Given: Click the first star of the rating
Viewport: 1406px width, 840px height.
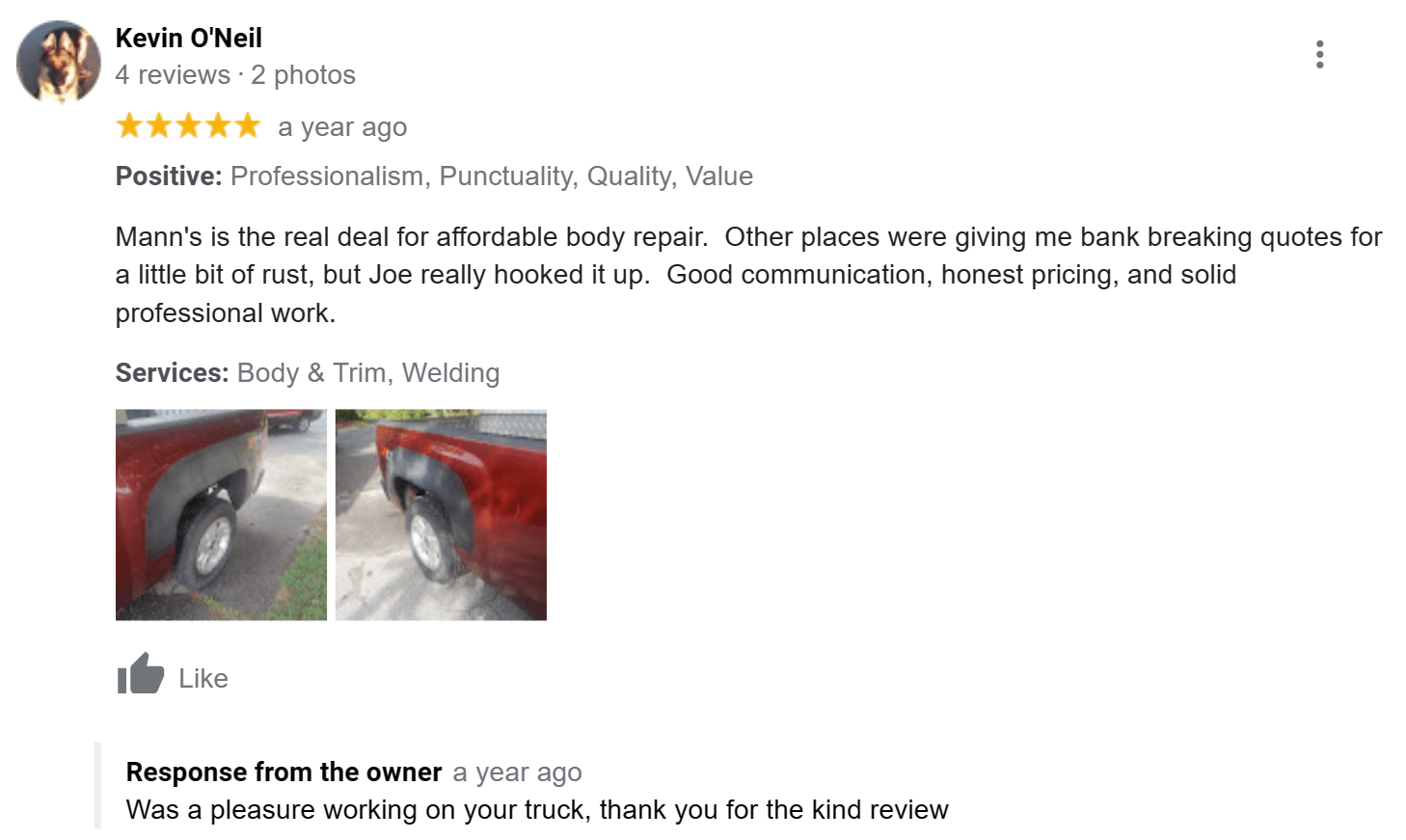Looking at the screenshot, I should tap(127, 124).
